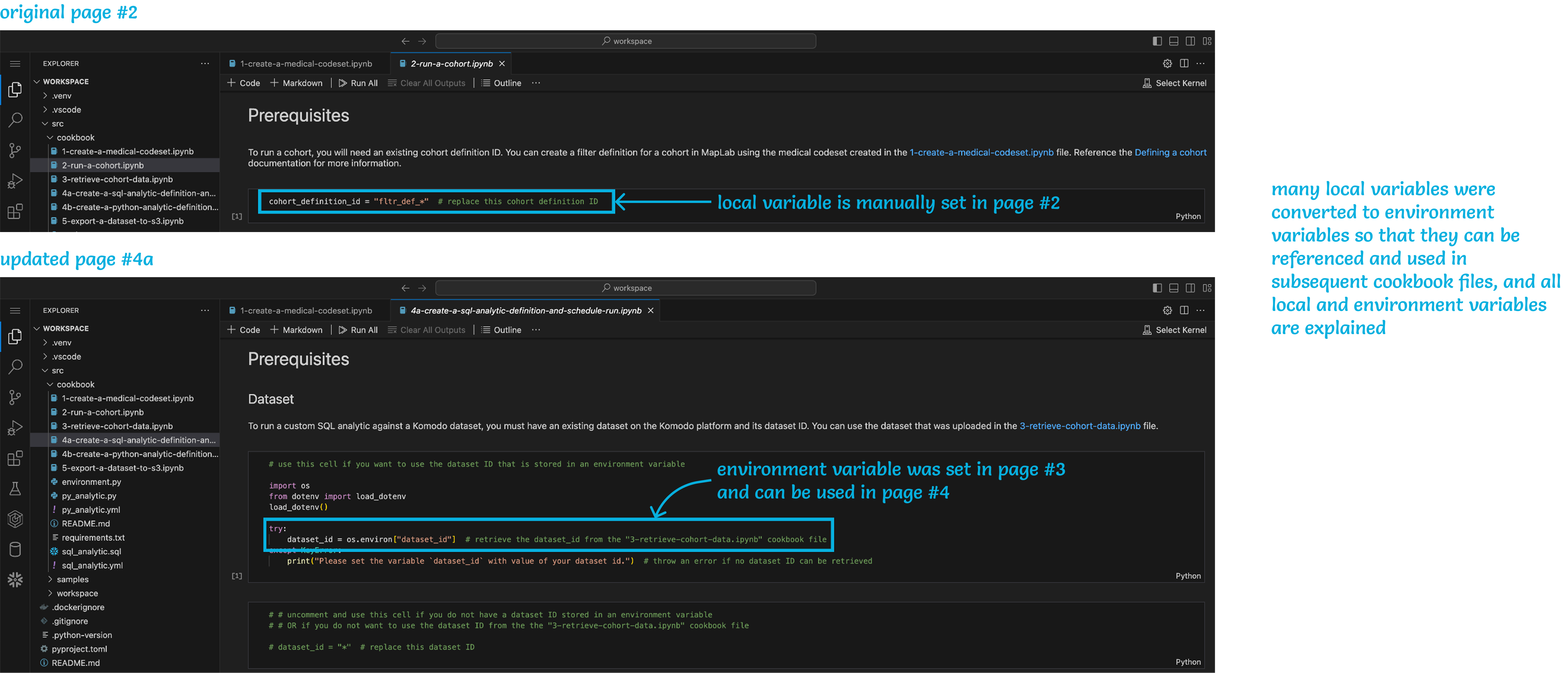Open the Snowflake extension icon in activity bar
Screen dimensions: 1568x673
click(x=15, y=579)
